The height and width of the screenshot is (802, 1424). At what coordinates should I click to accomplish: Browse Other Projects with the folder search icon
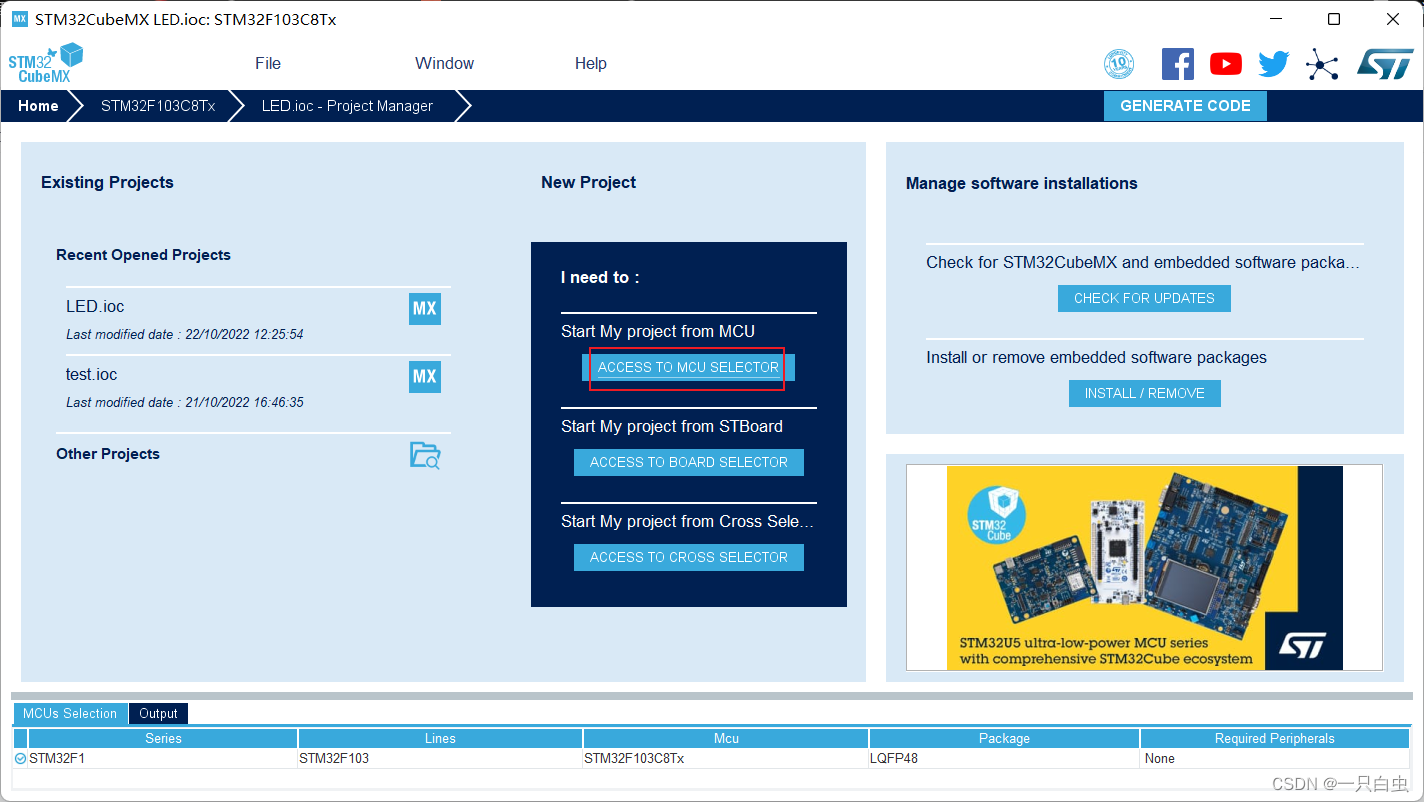[425, 455]
